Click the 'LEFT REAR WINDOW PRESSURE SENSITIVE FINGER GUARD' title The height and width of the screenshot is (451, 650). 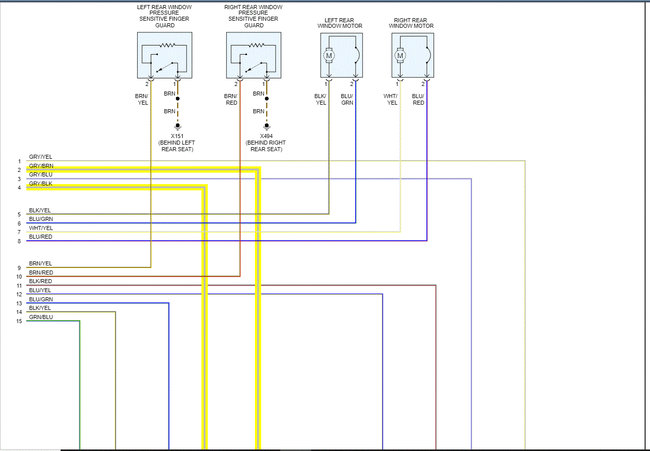coord(165,16)
